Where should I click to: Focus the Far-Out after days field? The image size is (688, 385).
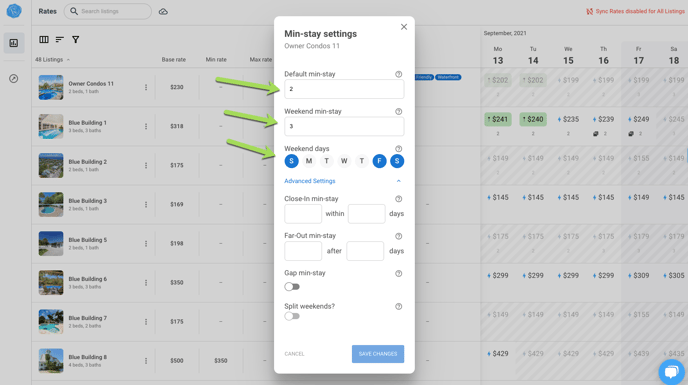pyautogui.click(x=365, y=251)
